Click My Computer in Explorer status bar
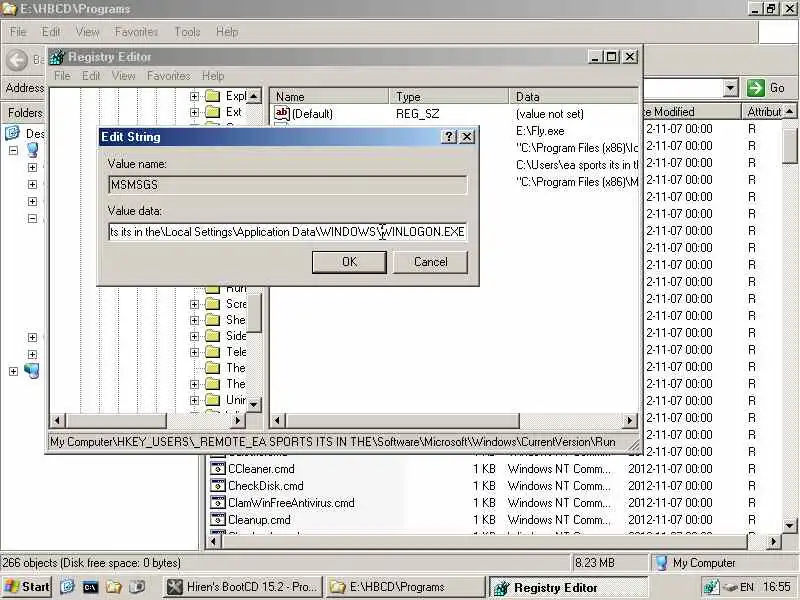Screen dimensions: 800x600 [x=704, y=563]
